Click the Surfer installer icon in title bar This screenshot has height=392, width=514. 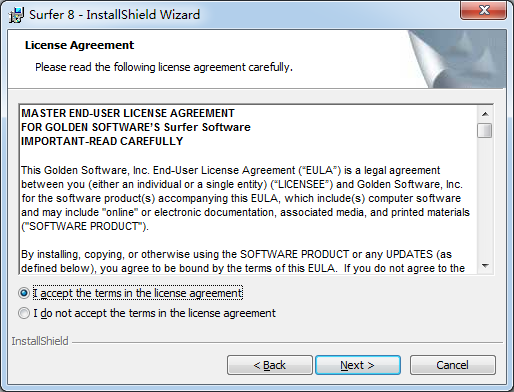(x=16, y=15)
